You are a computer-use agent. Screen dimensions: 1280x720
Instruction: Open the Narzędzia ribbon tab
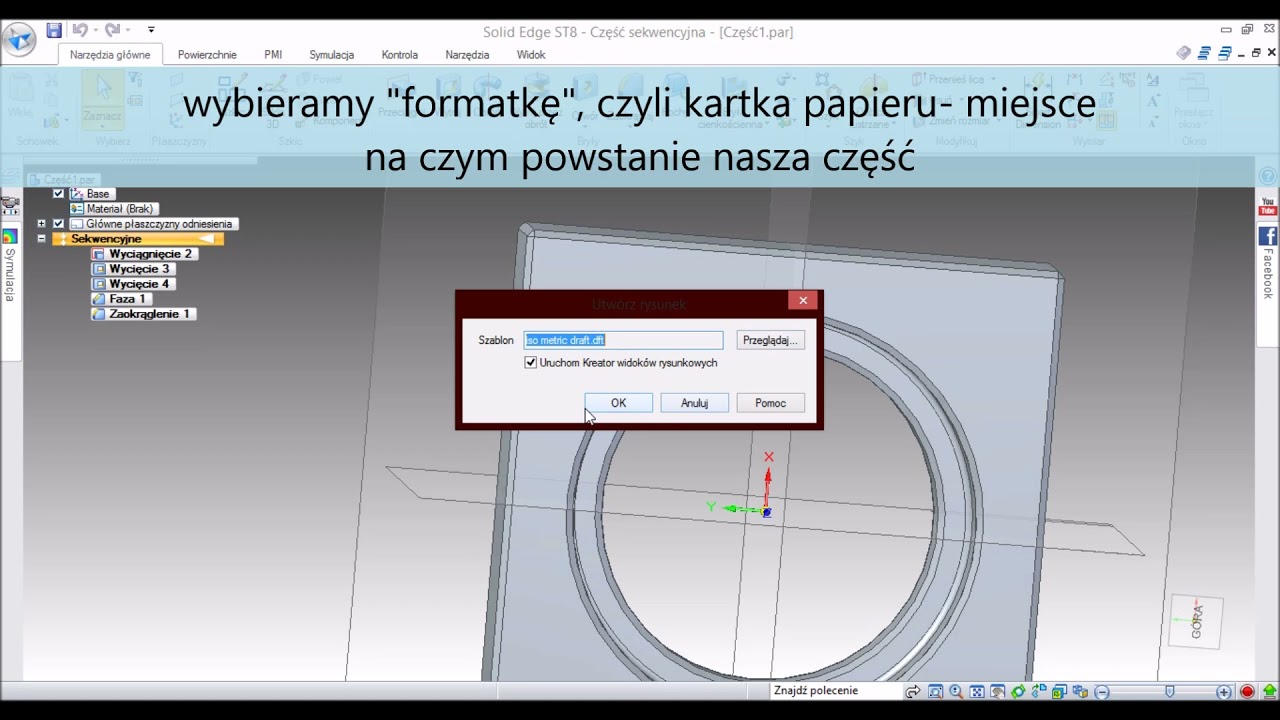coord(467,55)
